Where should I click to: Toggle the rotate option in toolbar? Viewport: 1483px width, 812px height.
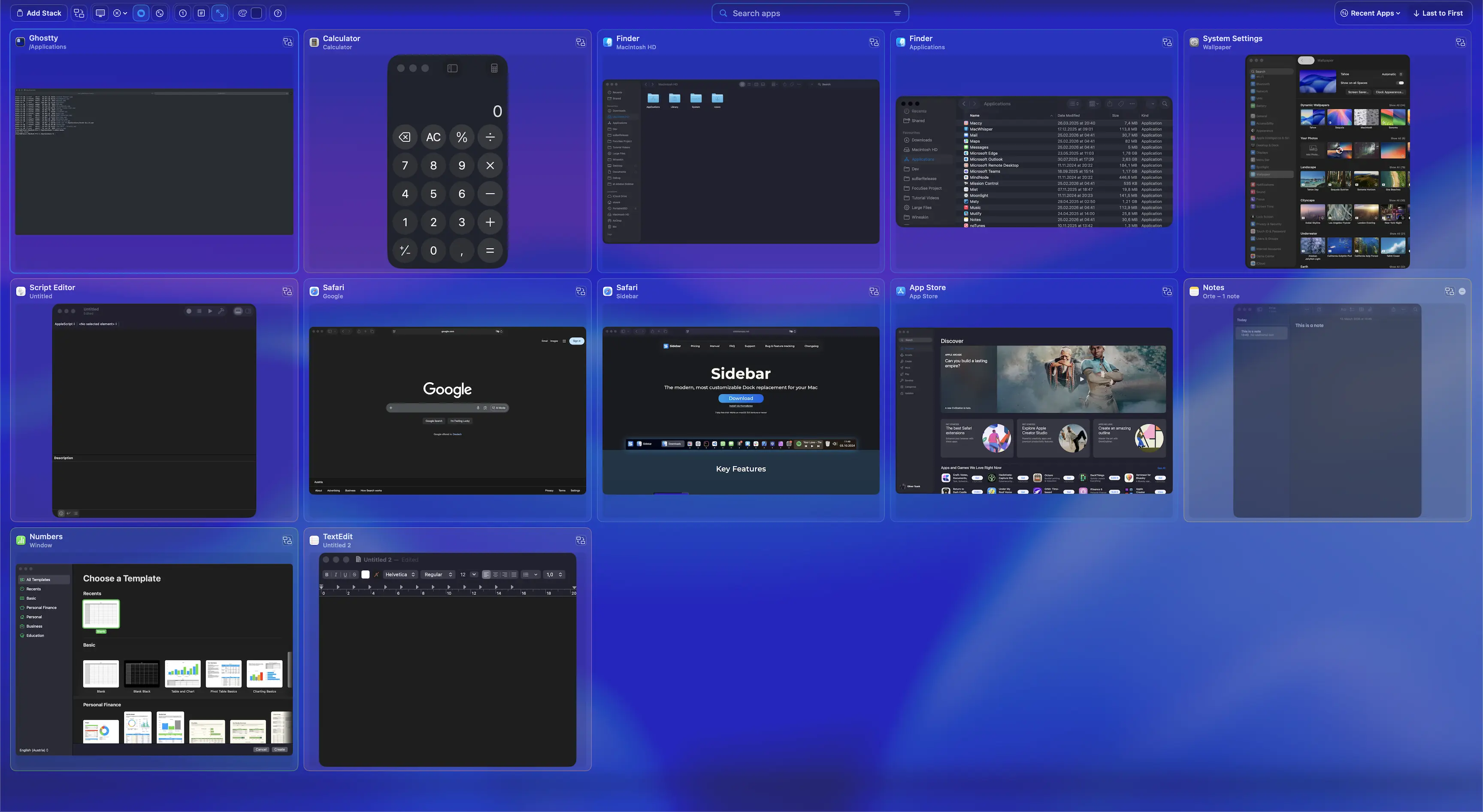click(160, 13)
